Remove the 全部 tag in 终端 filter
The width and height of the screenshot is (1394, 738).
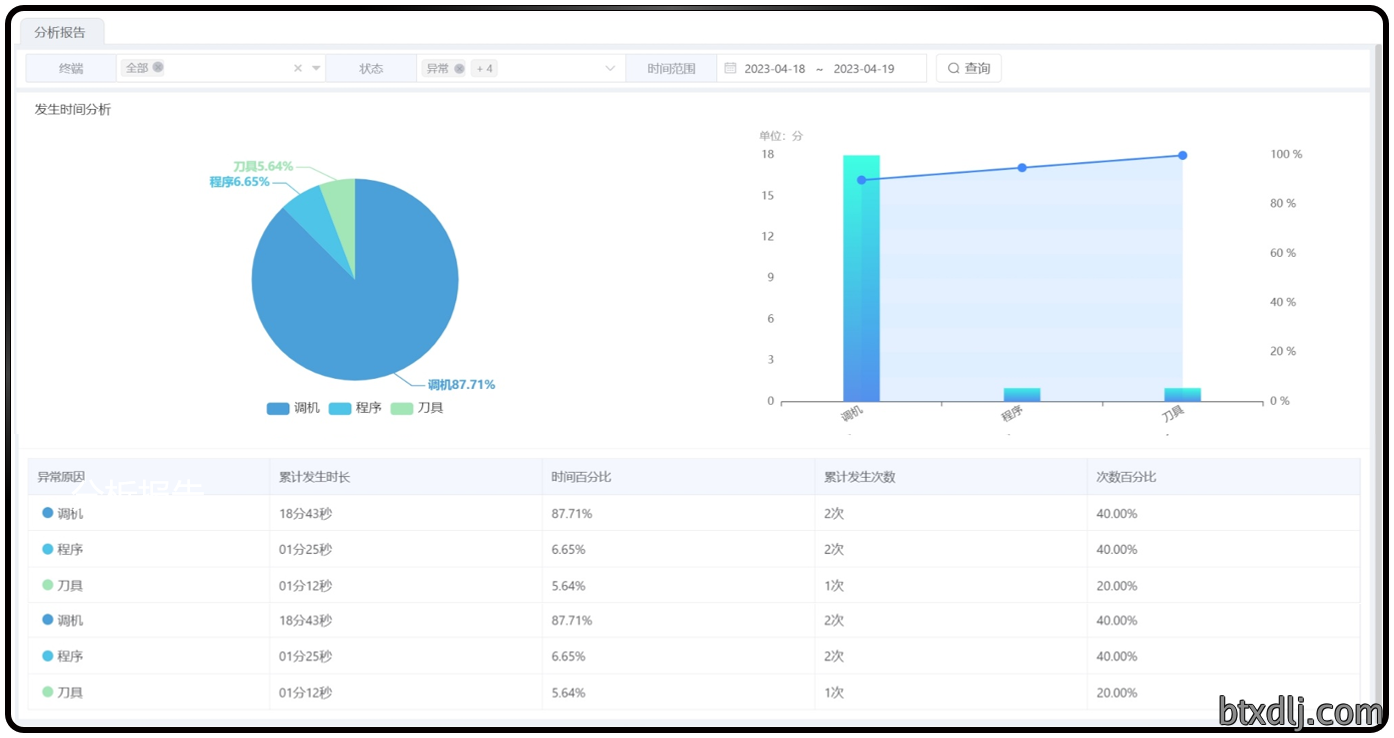[158, 68]
